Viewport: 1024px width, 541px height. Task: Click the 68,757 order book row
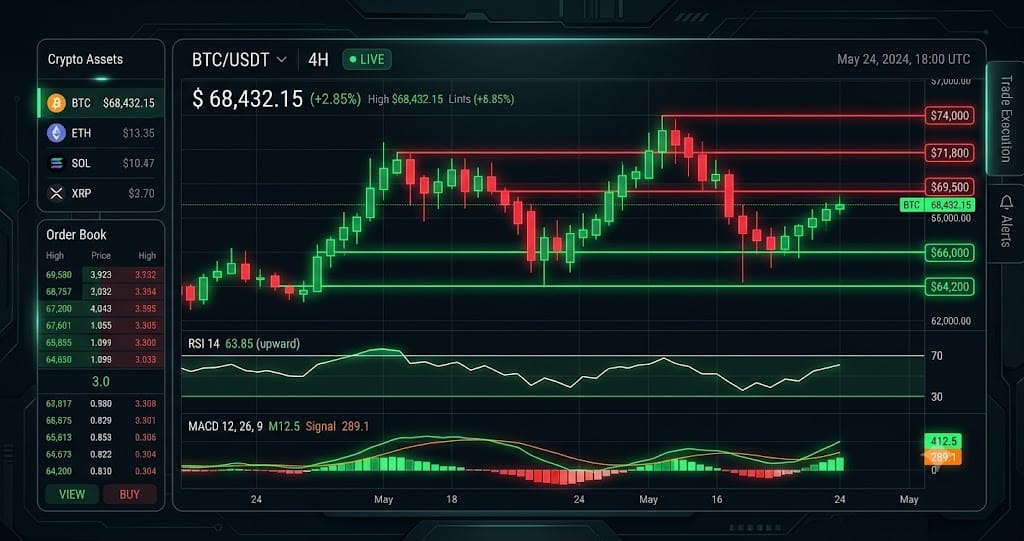click(101, 291)
